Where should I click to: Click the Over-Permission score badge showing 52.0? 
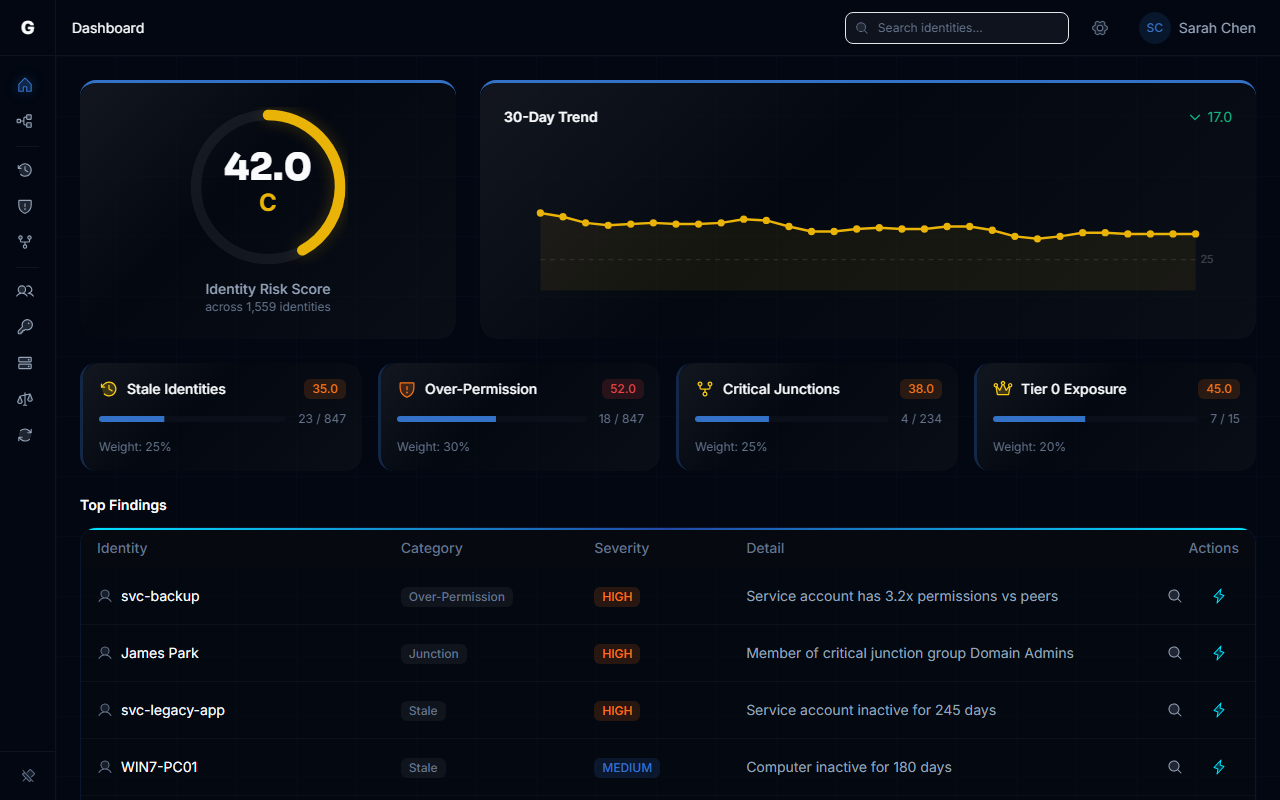coord(622,389)
